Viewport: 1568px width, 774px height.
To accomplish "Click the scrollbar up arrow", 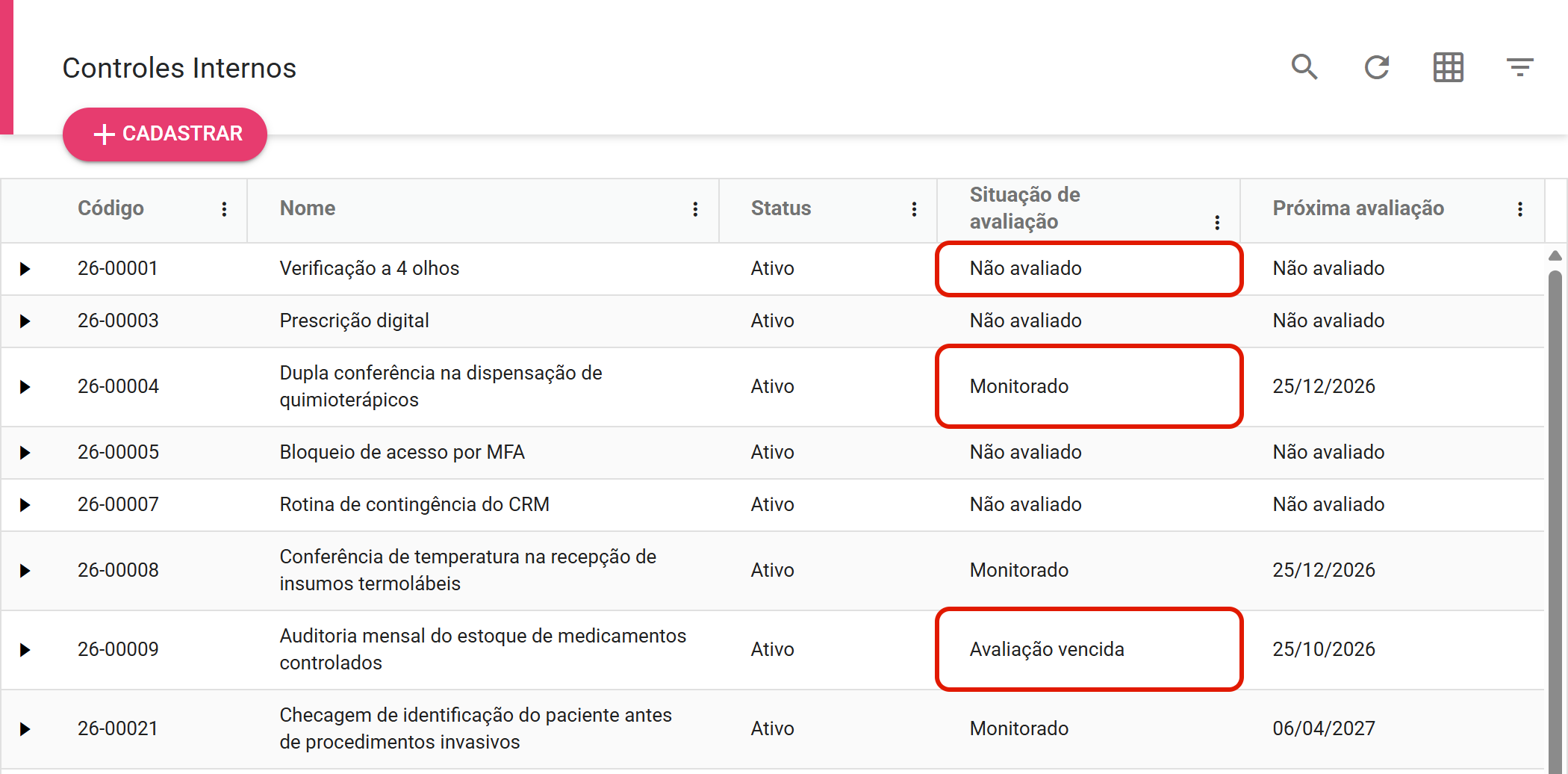I will pos(1555,256).
